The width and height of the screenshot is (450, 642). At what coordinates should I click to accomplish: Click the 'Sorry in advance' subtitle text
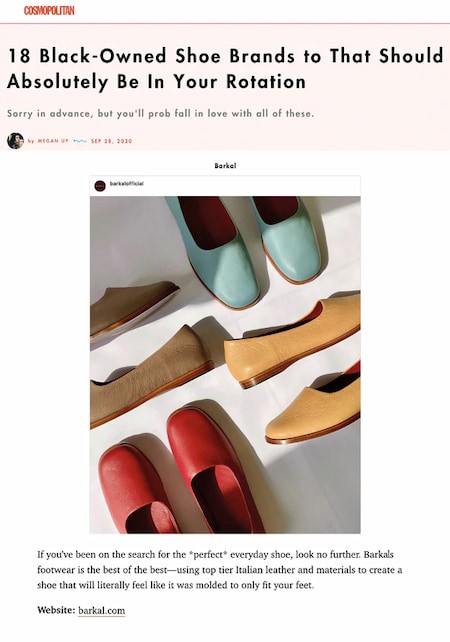[161, 113]
